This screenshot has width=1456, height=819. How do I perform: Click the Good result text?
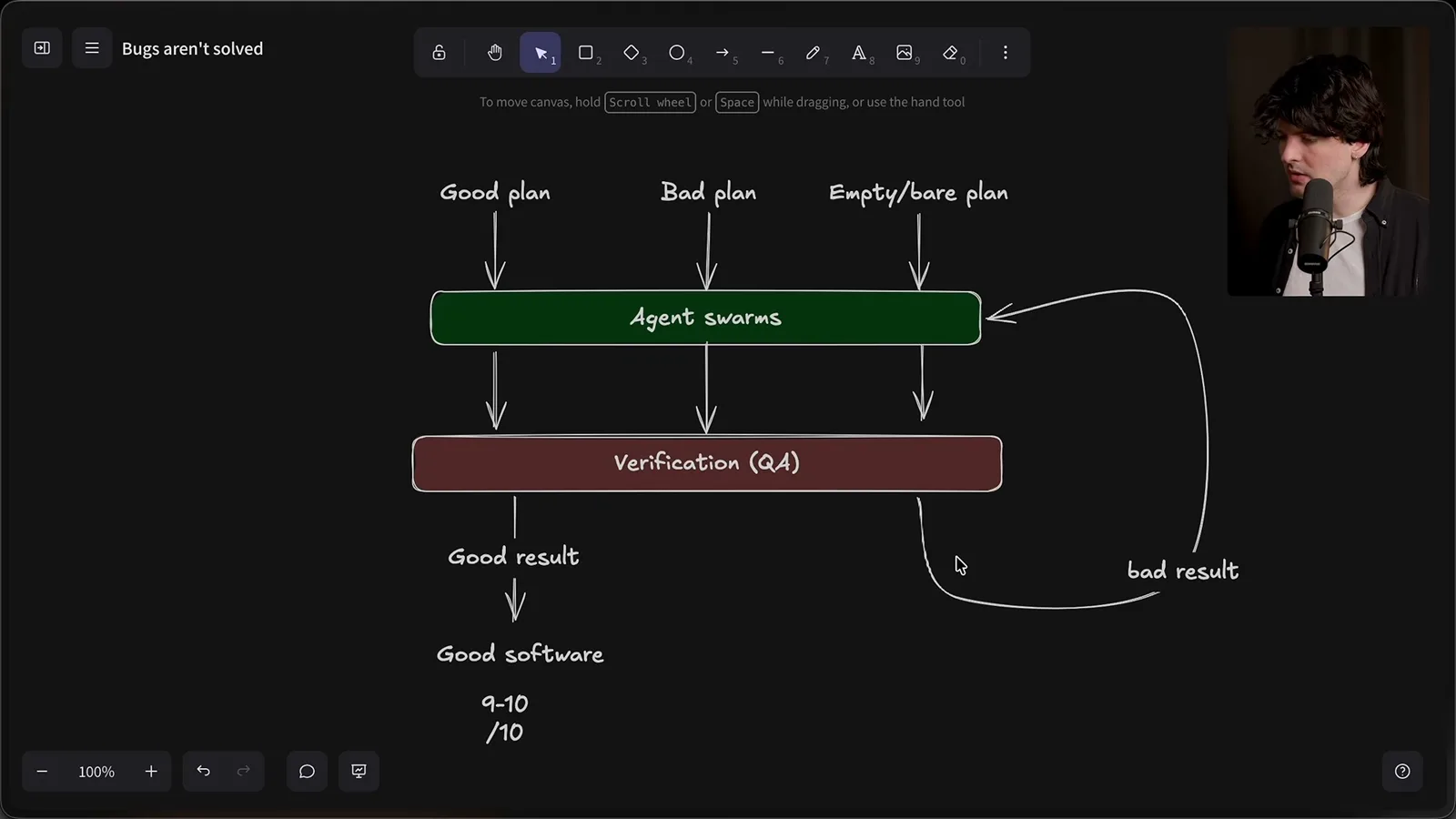pyautogui.click(x=513, y=557)
